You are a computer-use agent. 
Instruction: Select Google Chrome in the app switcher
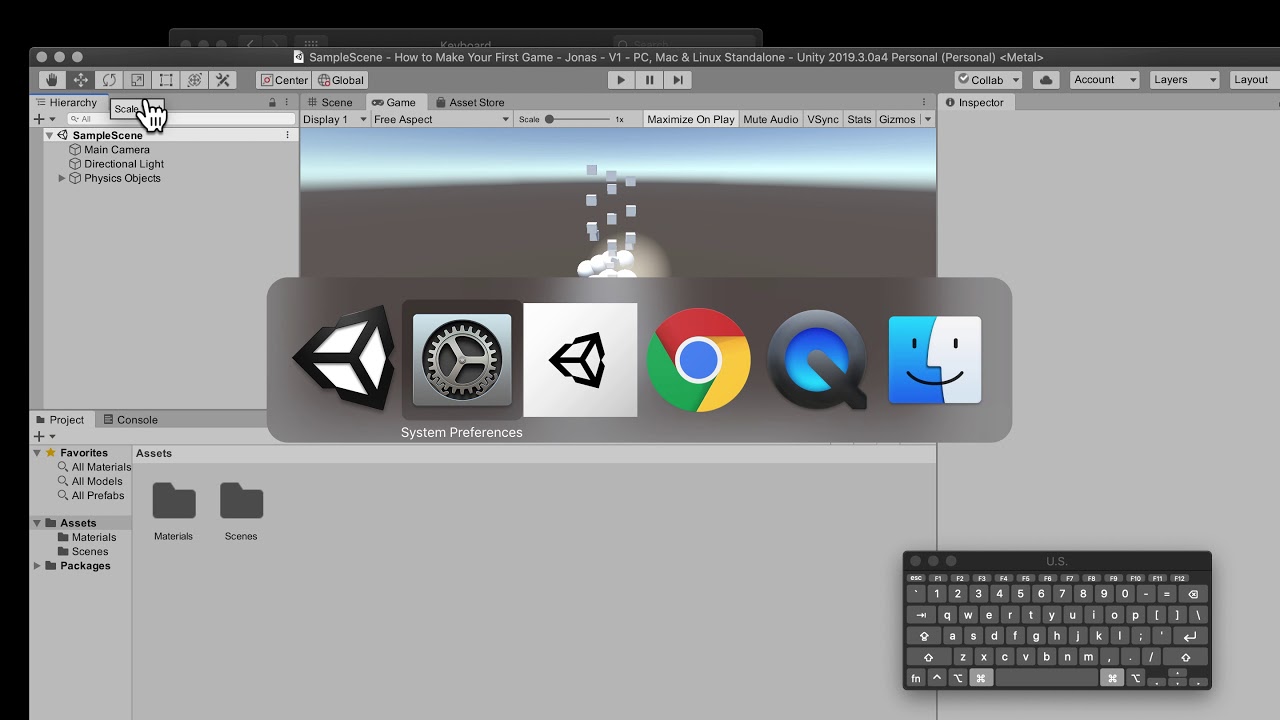click(x=699, y=360)
